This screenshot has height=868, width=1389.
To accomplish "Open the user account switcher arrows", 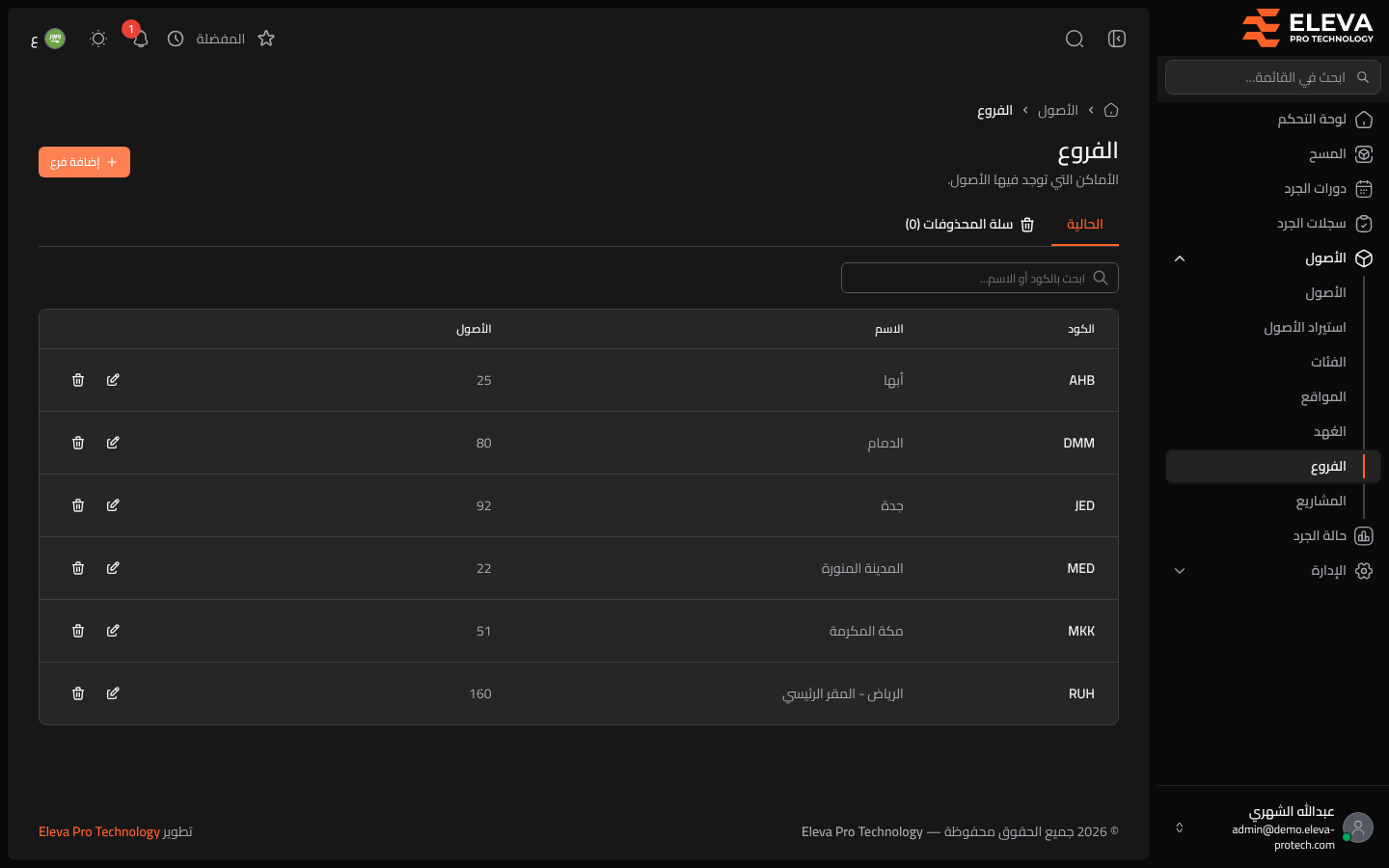I will point(1179,827).
